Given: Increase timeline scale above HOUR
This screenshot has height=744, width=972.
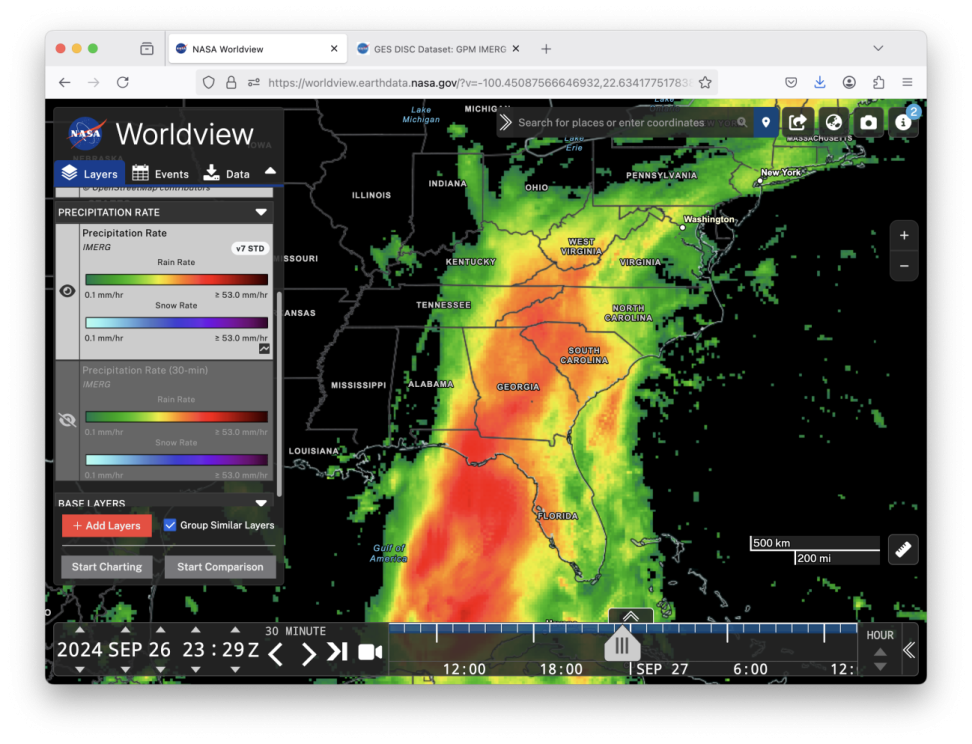Looking at the screenshot, I should (x=880, y=652).
